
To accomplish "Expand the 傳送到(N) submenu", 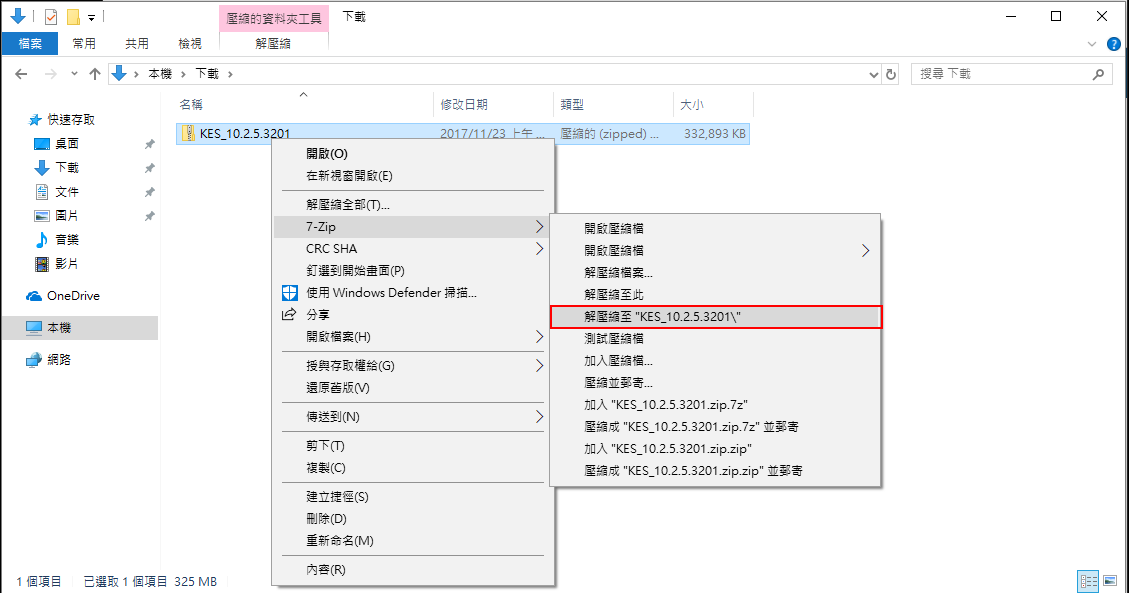I will pos(540,416).
